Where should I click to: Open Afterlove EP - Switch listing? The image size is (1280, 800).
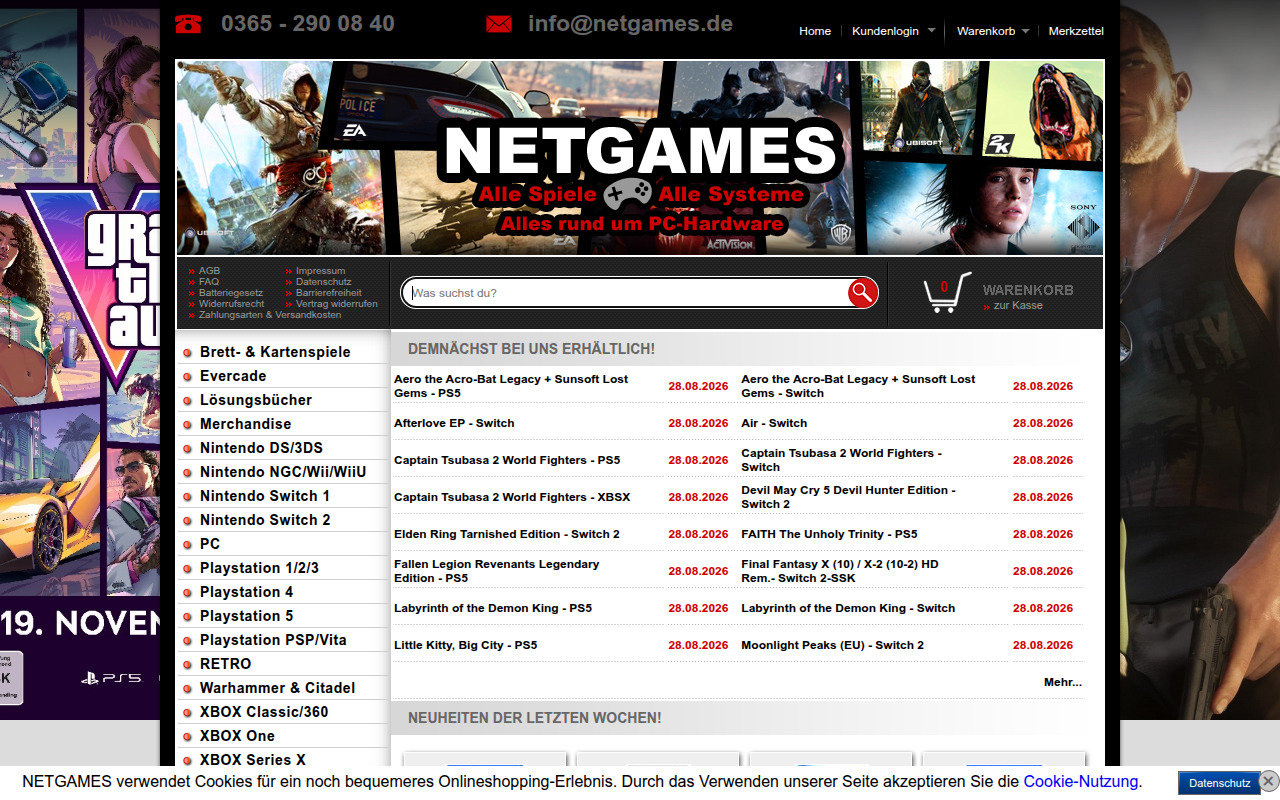coord(454,423)
